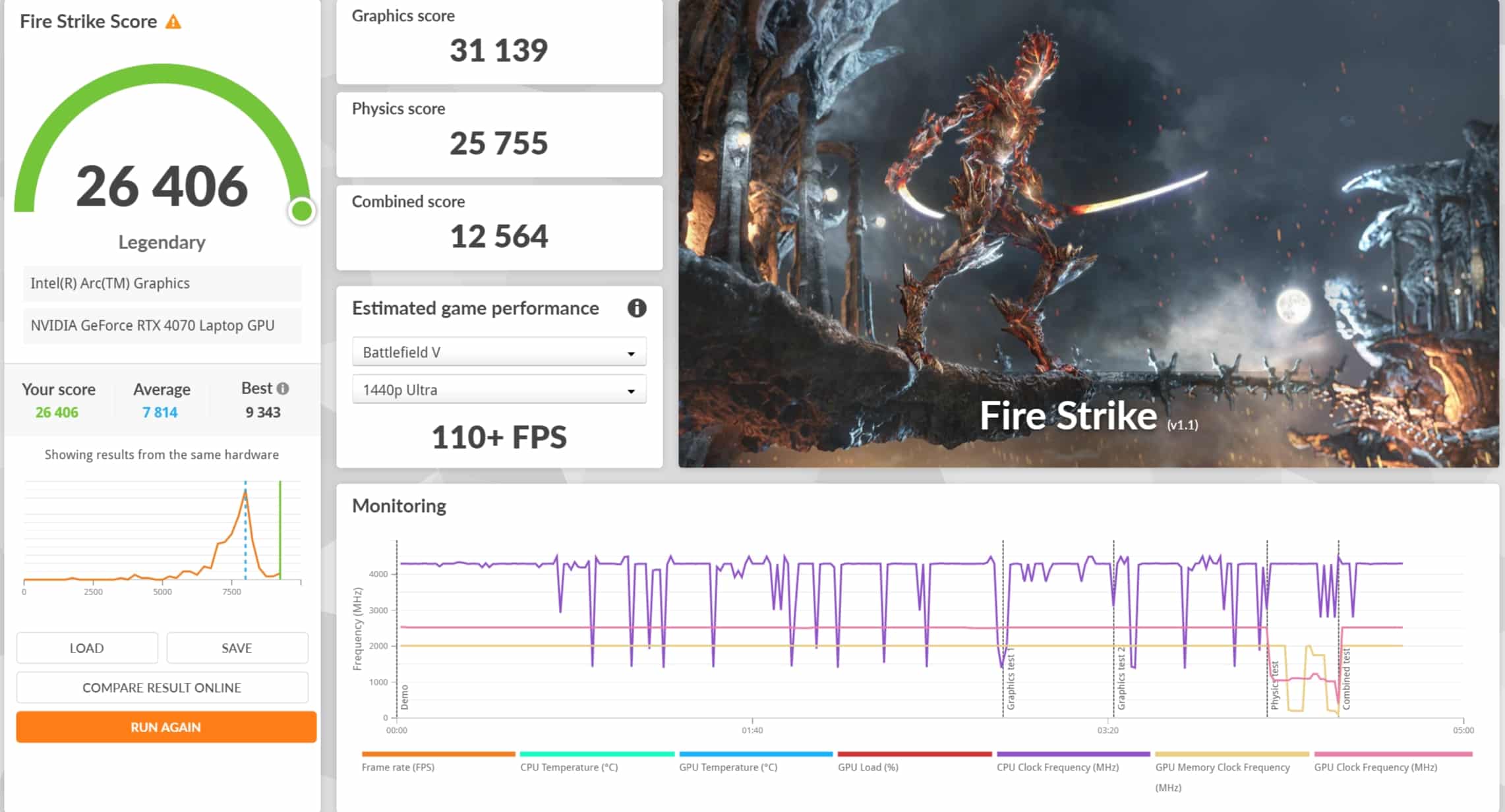Screen dimensions: 1505x812
Task: Click COMPARE RESULT ONLINE
Action: click(162, 687)
